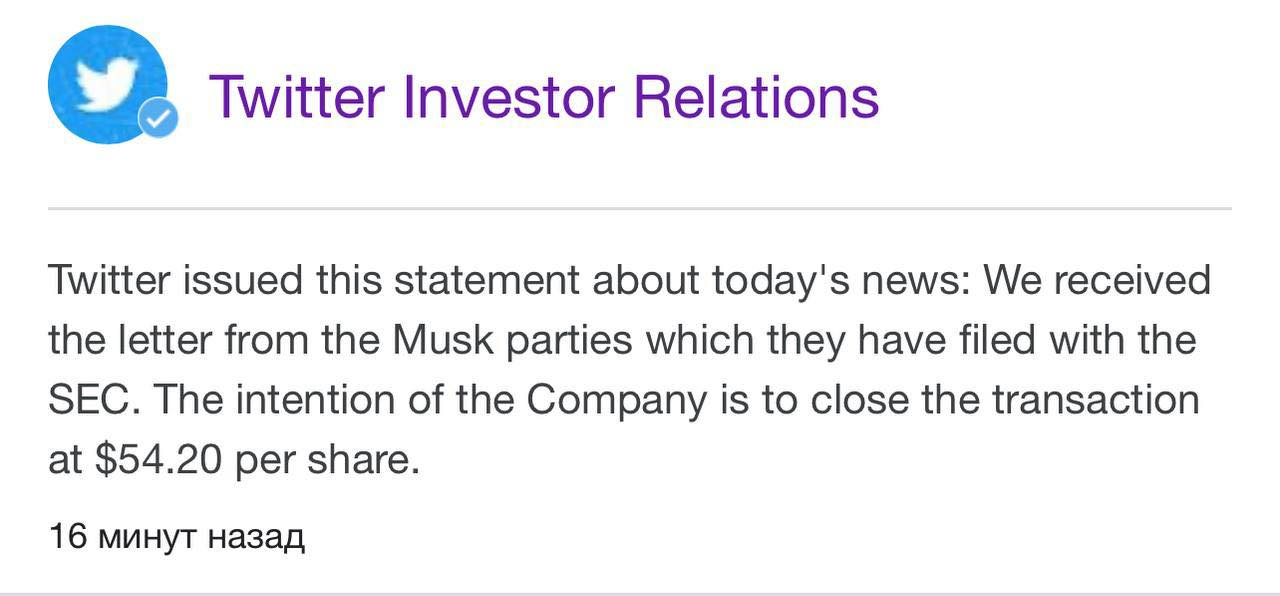Open the Twitter Investor Relations title link

pos(543,96)
